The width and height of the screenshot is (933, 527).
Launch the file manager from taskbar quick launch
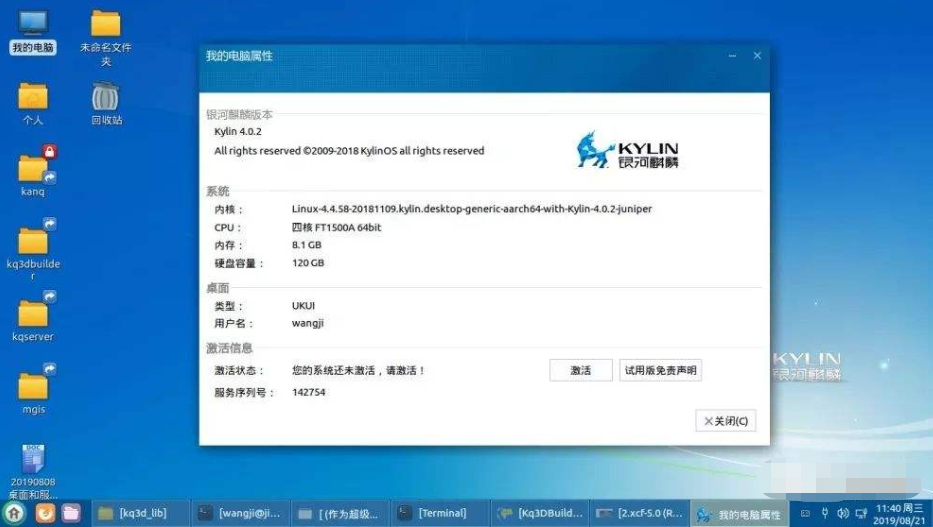[x=71, y=513]
